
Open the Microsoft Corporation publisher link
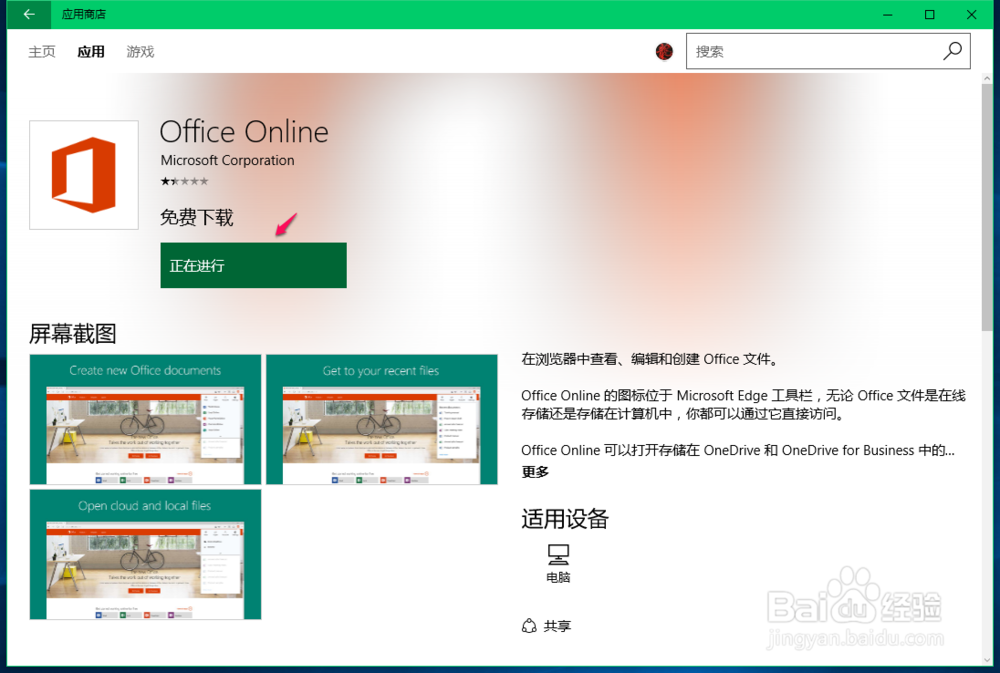(228, 160)
